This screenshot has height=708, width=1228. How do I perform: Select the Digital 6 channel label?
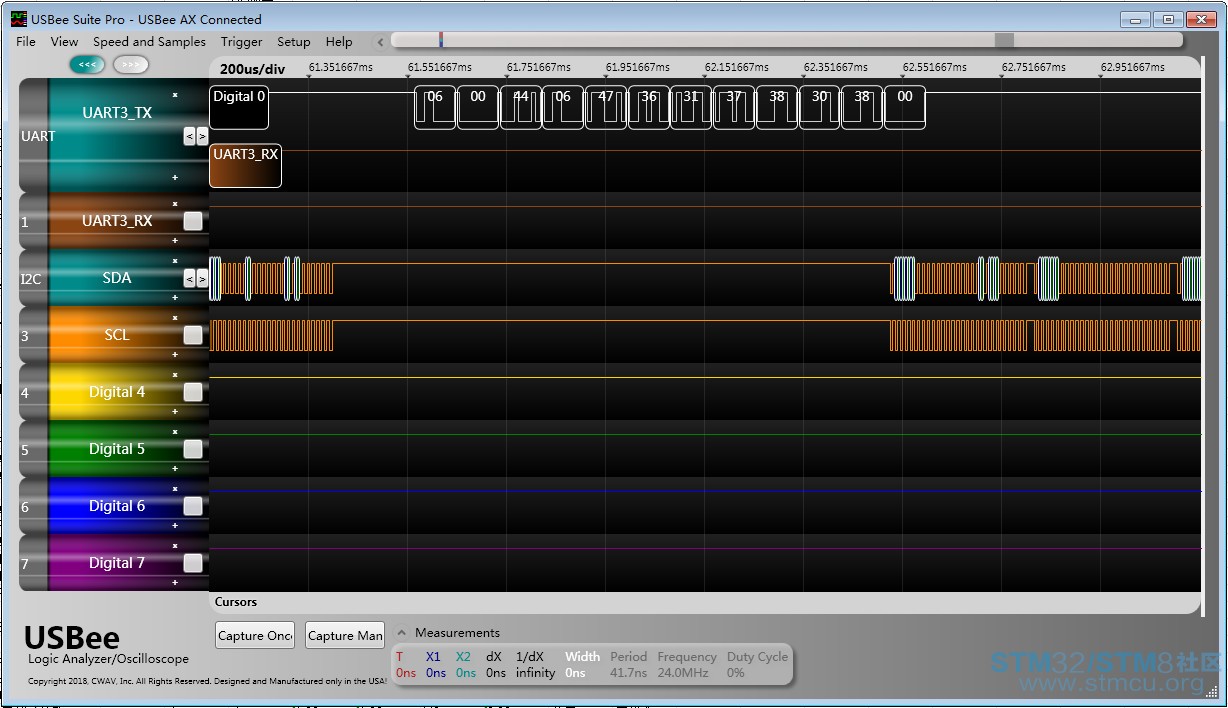coord(117,506)
